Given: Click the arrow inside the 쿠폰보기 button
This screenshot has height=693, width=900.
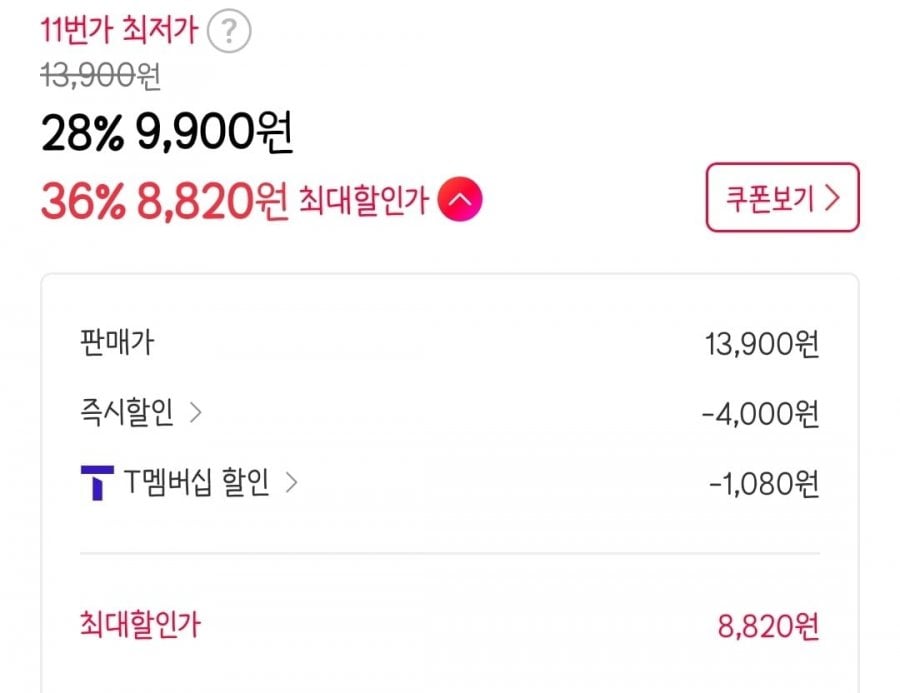Looking at the screenshot, I should 832,198.
